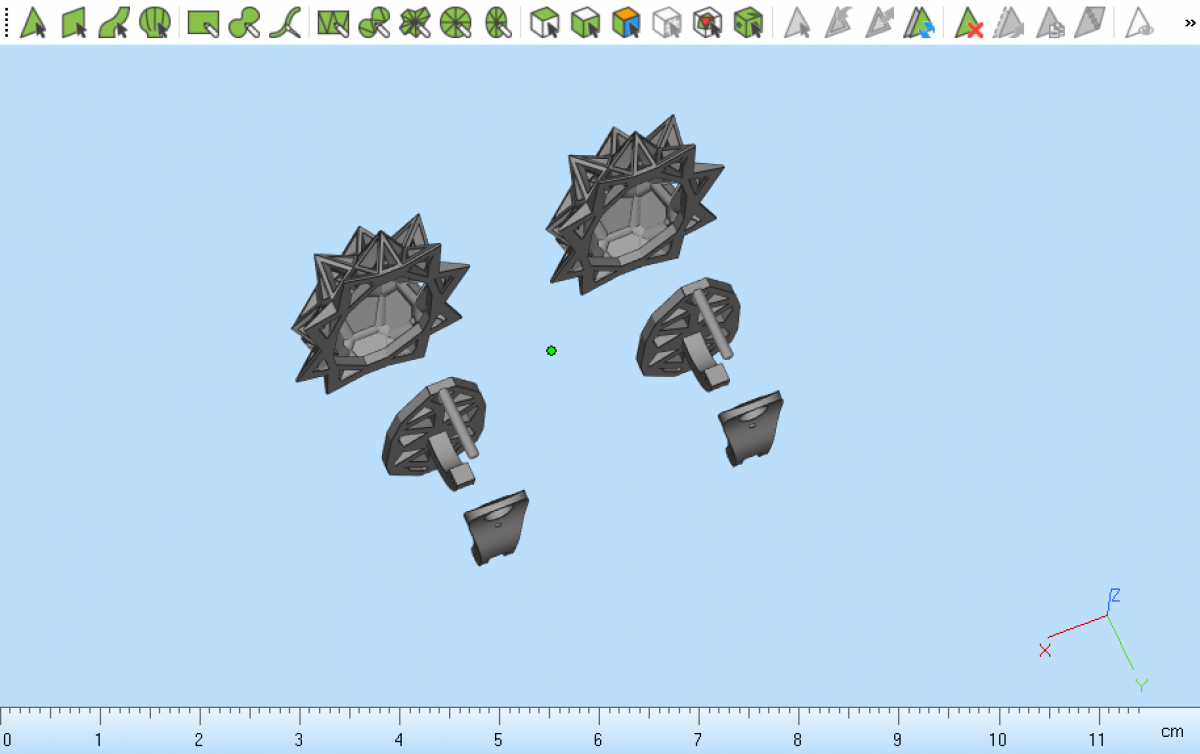Click the green center point in viewport
Screen dimensions: 1200x754
[x=551, y=351]
